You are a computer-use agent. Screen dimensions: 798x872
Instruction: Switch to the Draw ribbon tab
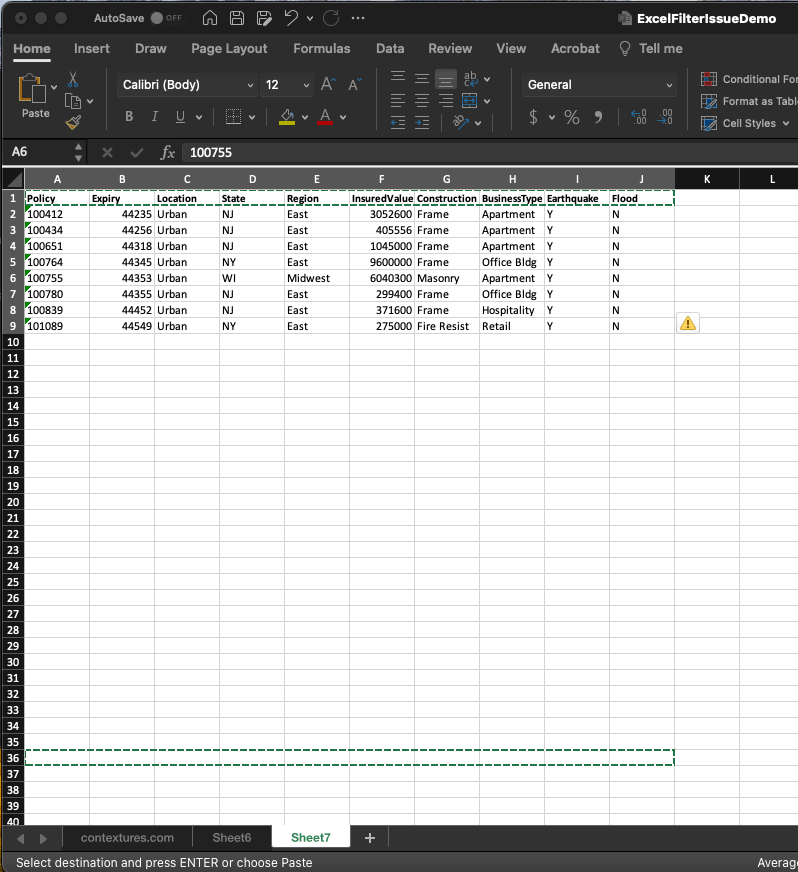[x=151, y=48]
